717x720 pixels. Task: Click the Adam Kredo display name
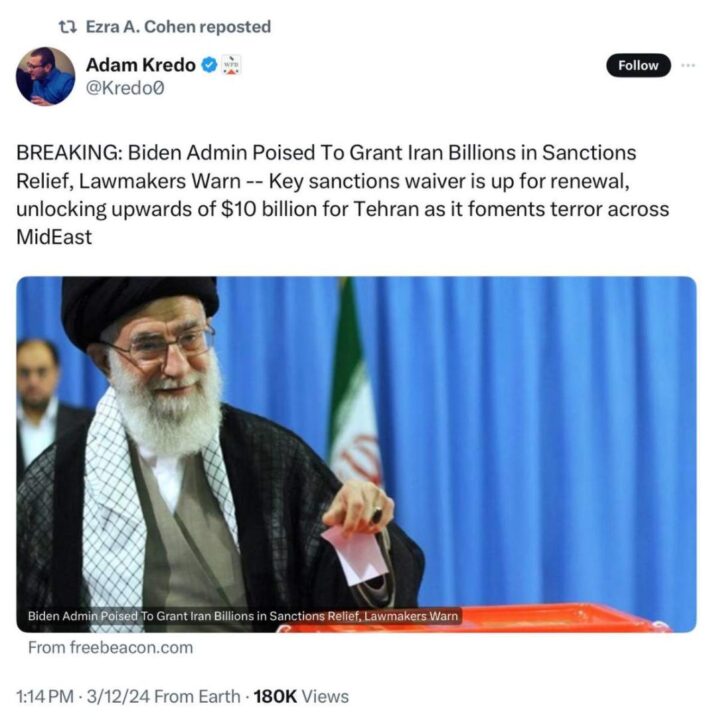(141, 65)
